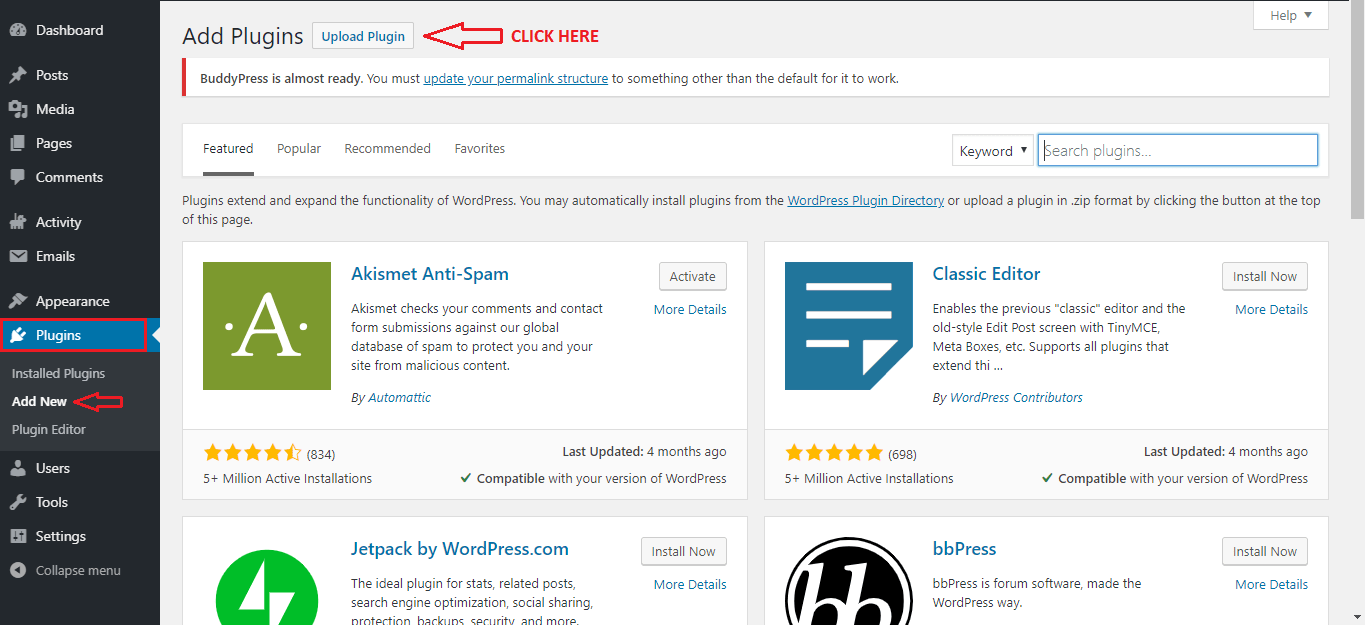Open the Akismet Anti-Spam title link
Image resolution: width=1365 pixels, height=625 pixels.
430,274
